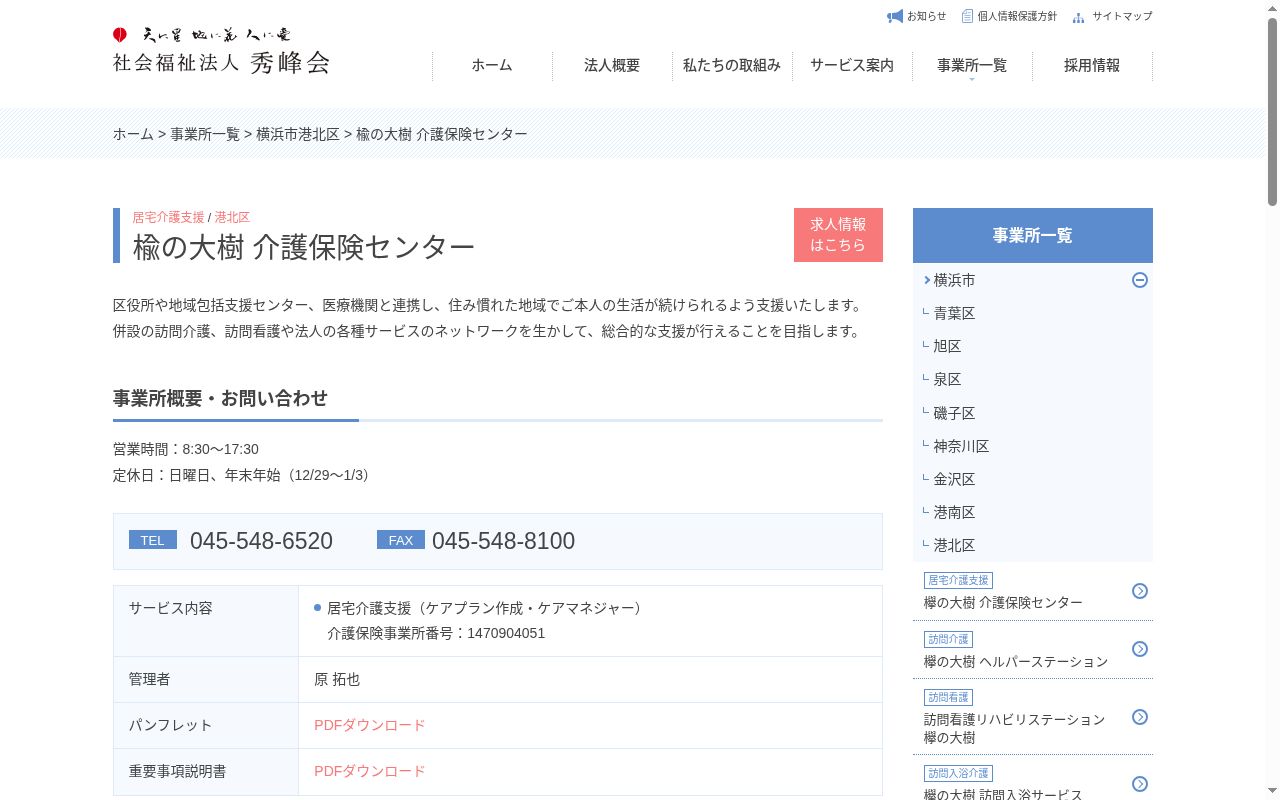Open 訪問看護リハビリステーション 欅の大樹 link

pos(1014,728)
